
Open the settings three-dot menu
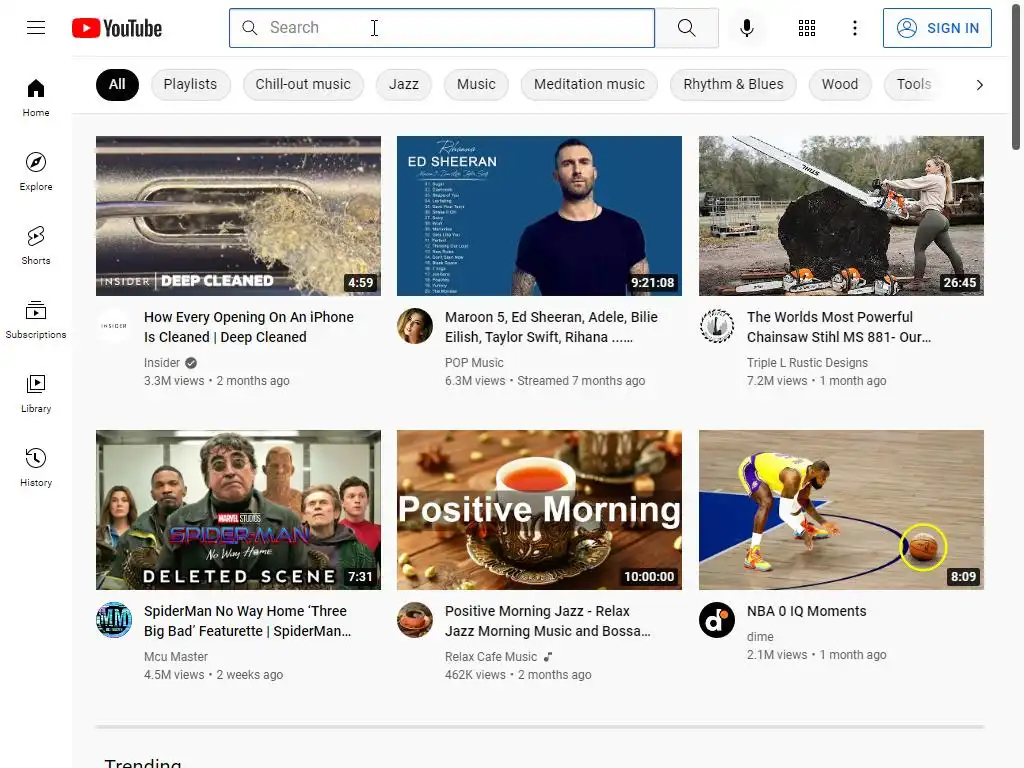(854, 27)
